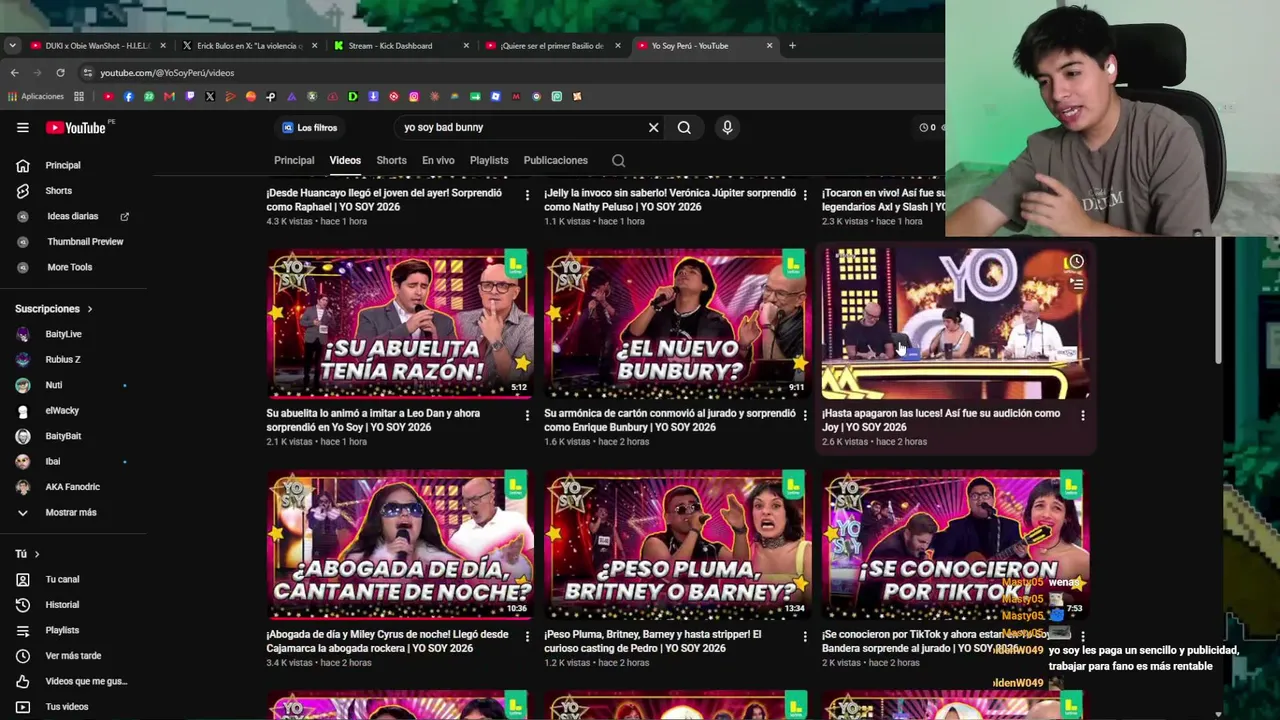Open options for the Miley Cyrus video

[x=527, y=636]
